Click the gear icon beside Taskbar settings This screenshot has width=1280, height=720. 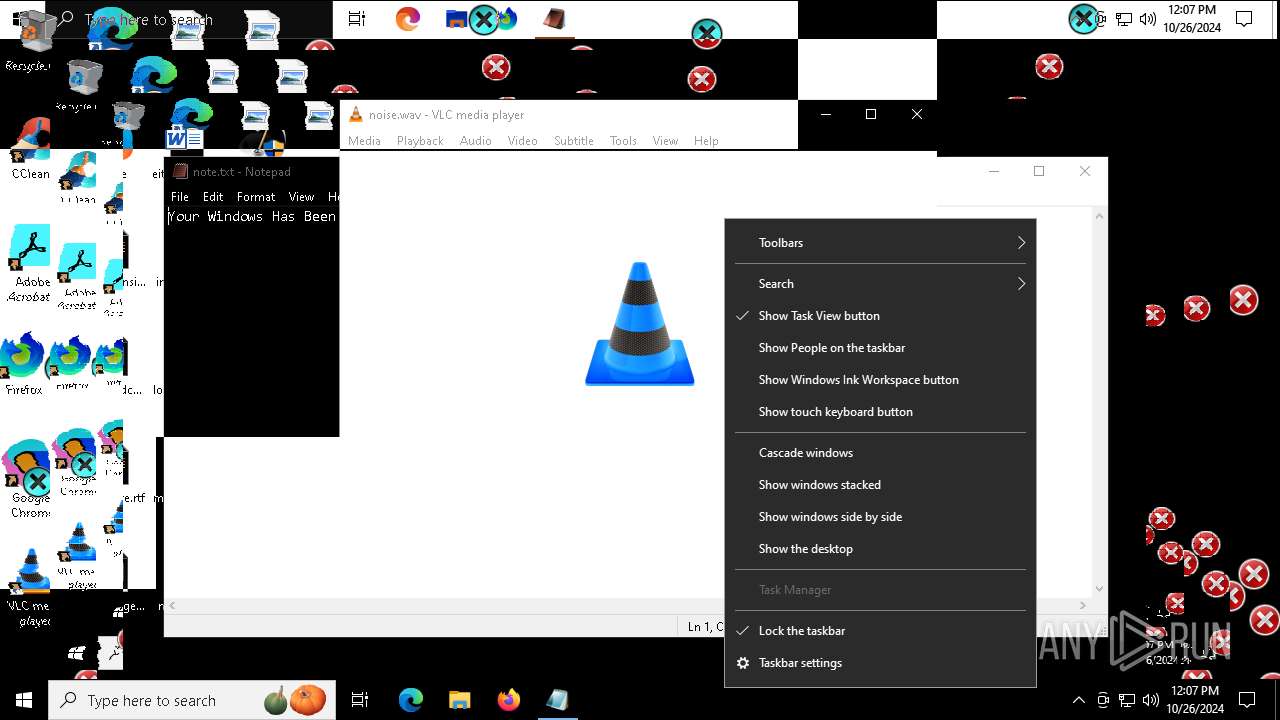pyautogui.click(x=743, y=663)
